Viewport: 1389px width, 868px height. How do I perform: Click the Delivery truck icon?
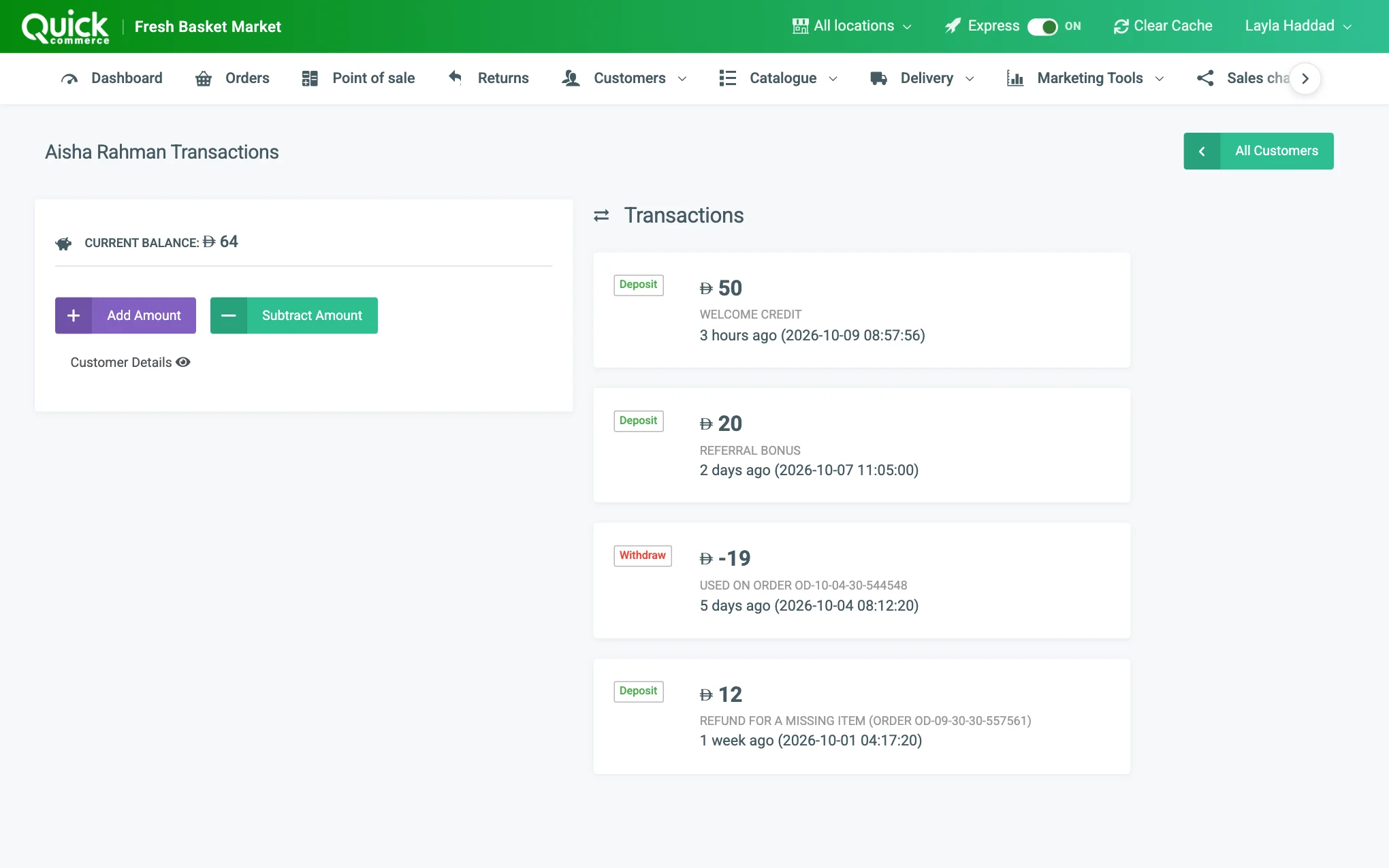(x=878, y=78)
